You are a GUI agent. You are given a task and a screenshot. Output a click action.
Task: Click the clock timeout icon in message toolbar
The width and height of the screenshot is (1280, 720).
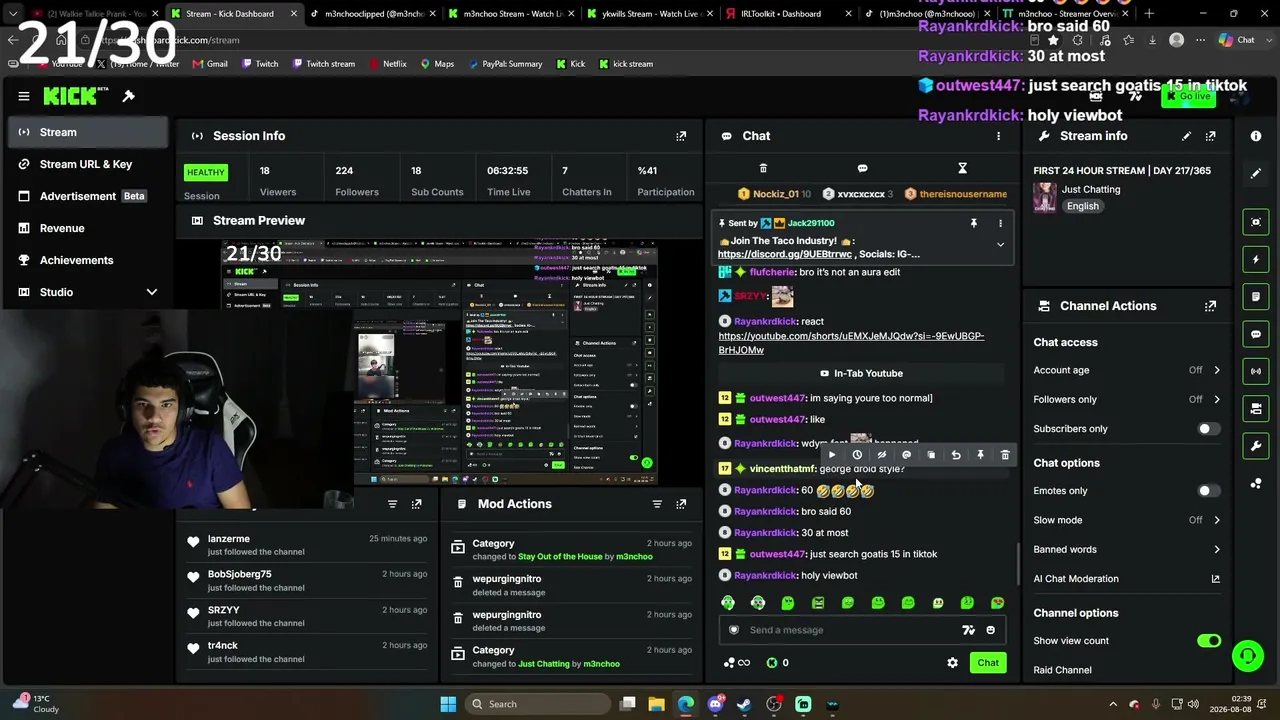click(x=857, y=455)
